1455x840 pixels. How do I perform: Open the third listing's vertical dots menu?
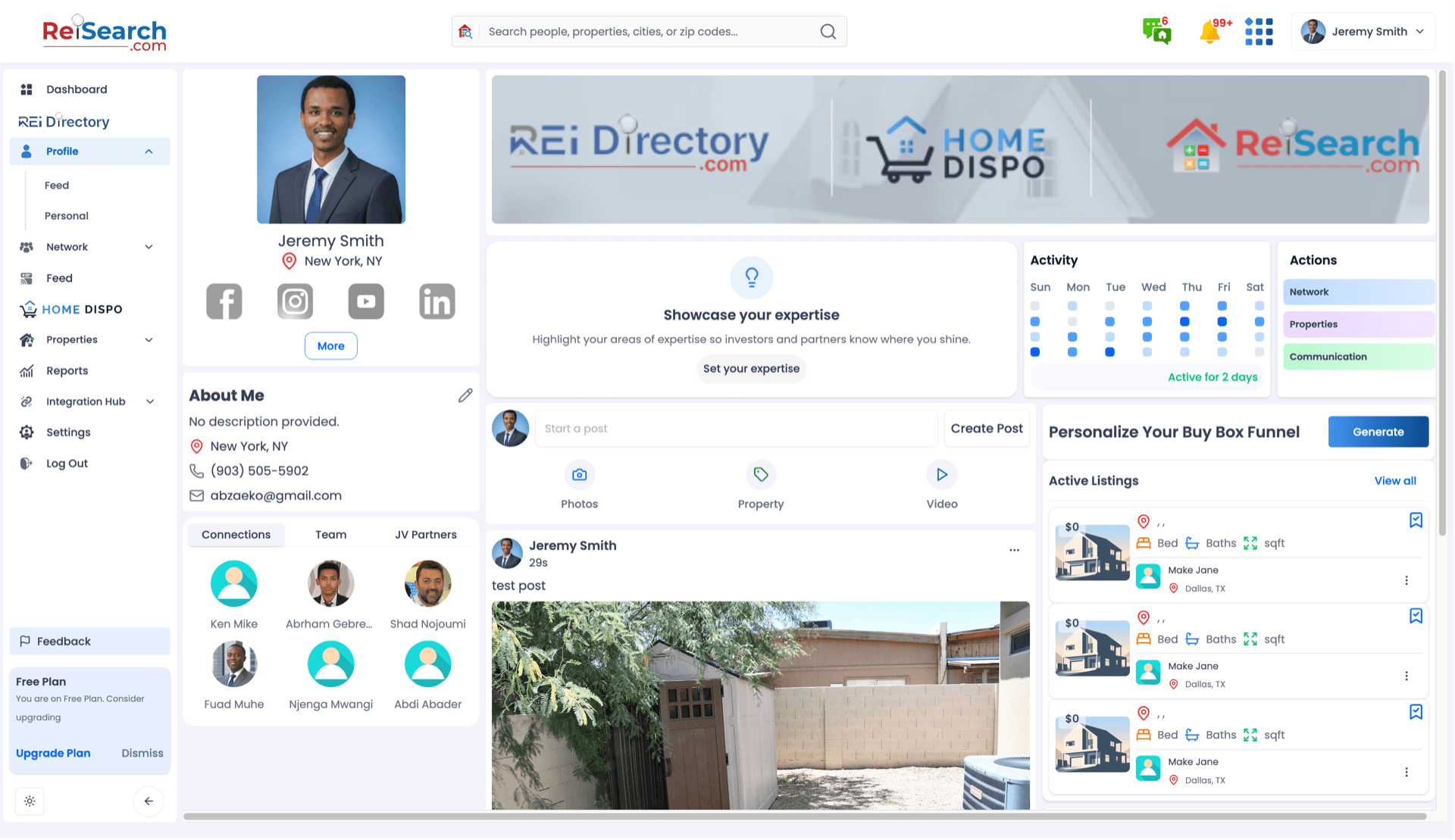[x=1406, y=773]
